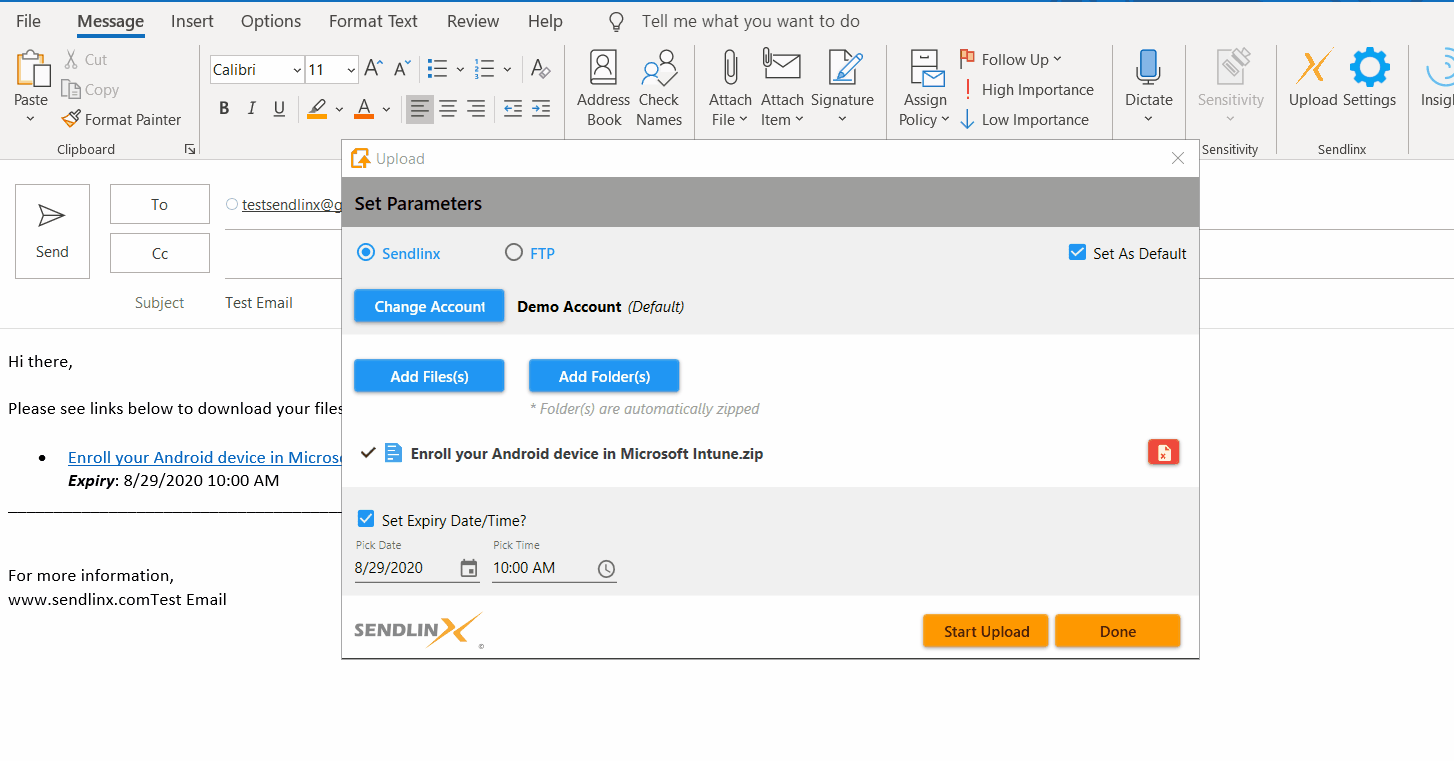Toggle the Set Expiry Date/Time checkbox
Viewport: 1454px width, 761px height.
pyautogui.click(x=366, y=519)
